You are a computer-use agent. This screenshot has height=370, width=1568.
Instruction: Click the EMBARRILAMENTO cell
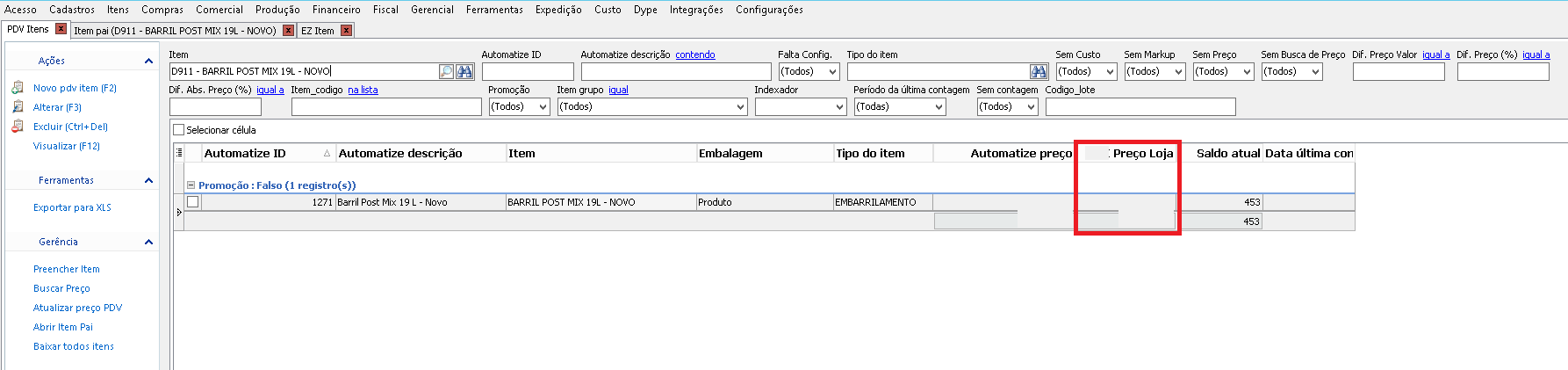(882, 202)
